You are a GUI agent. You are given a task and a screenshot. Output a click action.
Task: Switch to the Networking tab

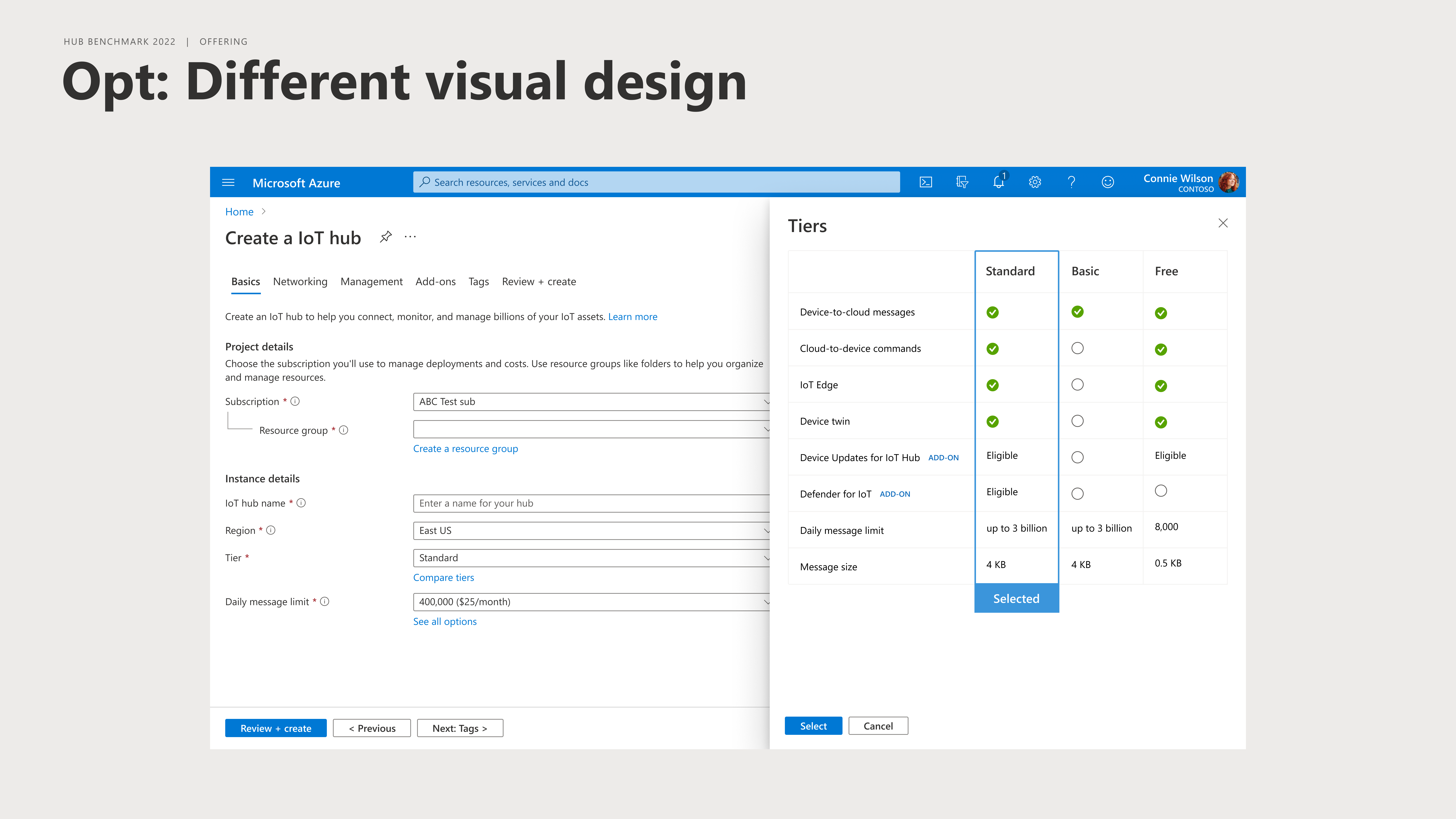[300, 282]
